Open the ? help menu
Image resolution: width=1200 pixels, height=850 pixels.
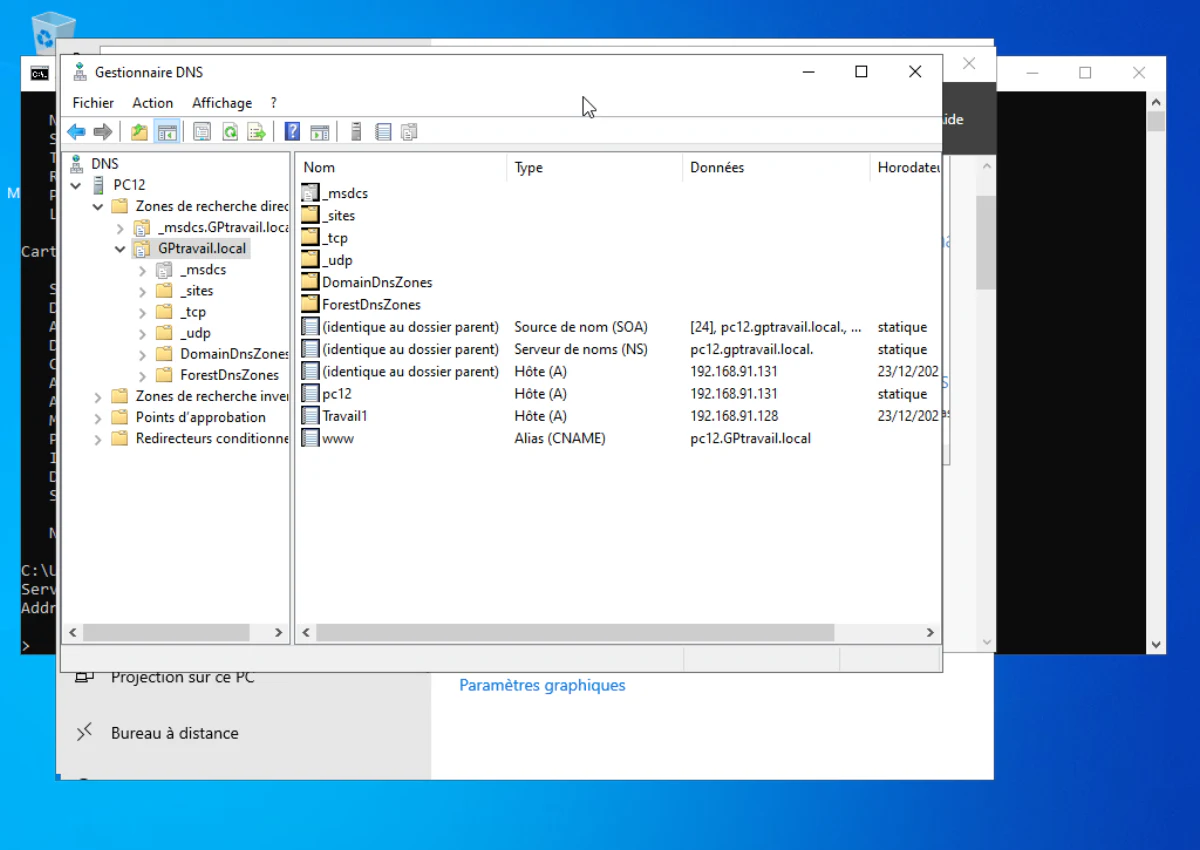click(x=274, y=103)
